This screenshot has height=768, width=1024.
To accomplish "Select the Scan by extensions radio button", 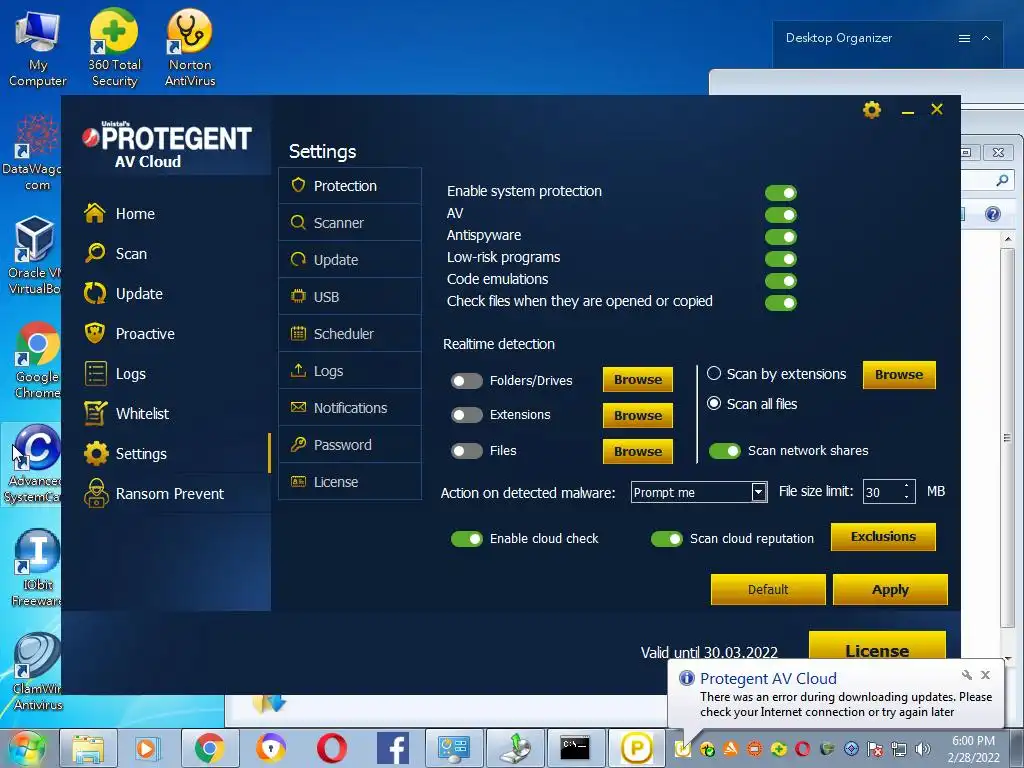I will coord(714,374).
